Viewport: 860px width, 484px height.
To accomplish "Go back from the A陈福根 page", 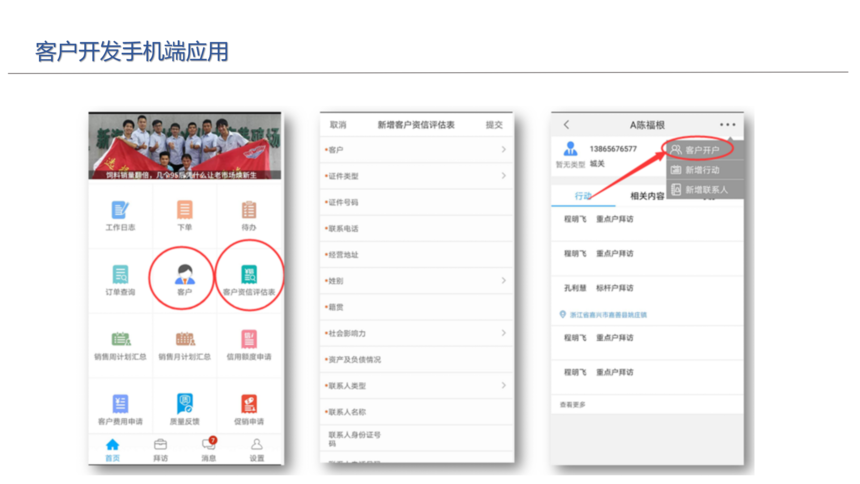I will tap(567, 125).
